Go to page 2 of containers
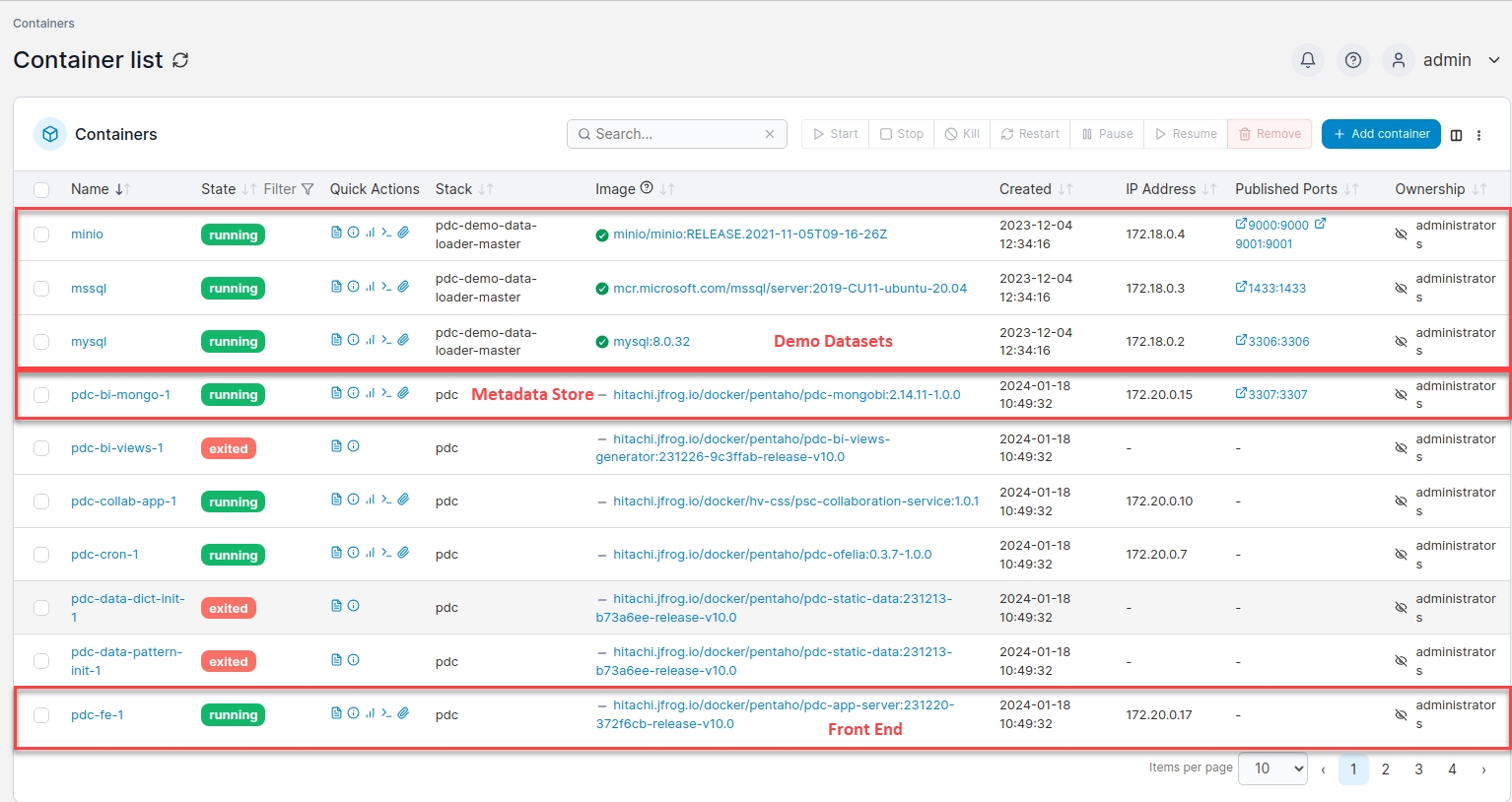The height and width of the screenshot is (802, 1512). tap(1385, 769)
